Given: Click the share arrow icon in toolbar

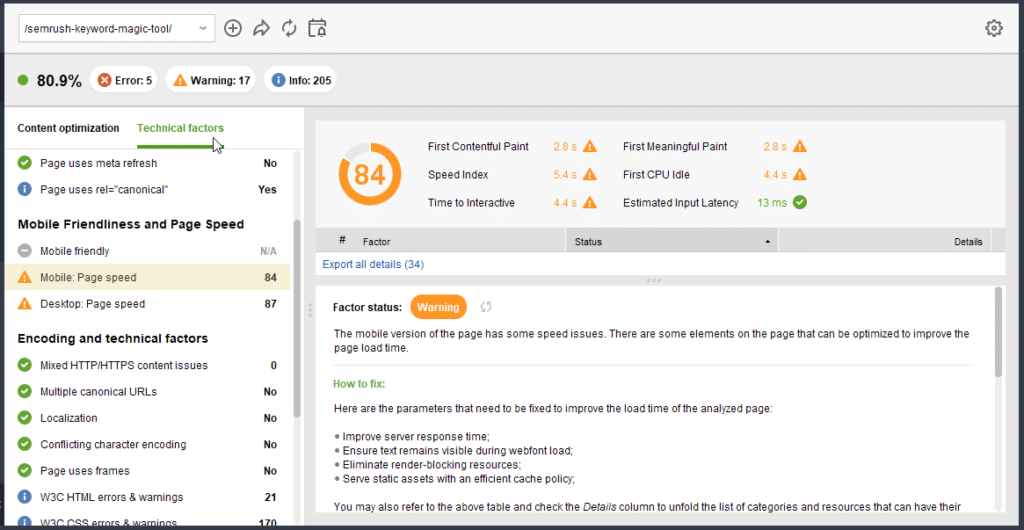Looking at the screenshot, I should tap(261, 28).
